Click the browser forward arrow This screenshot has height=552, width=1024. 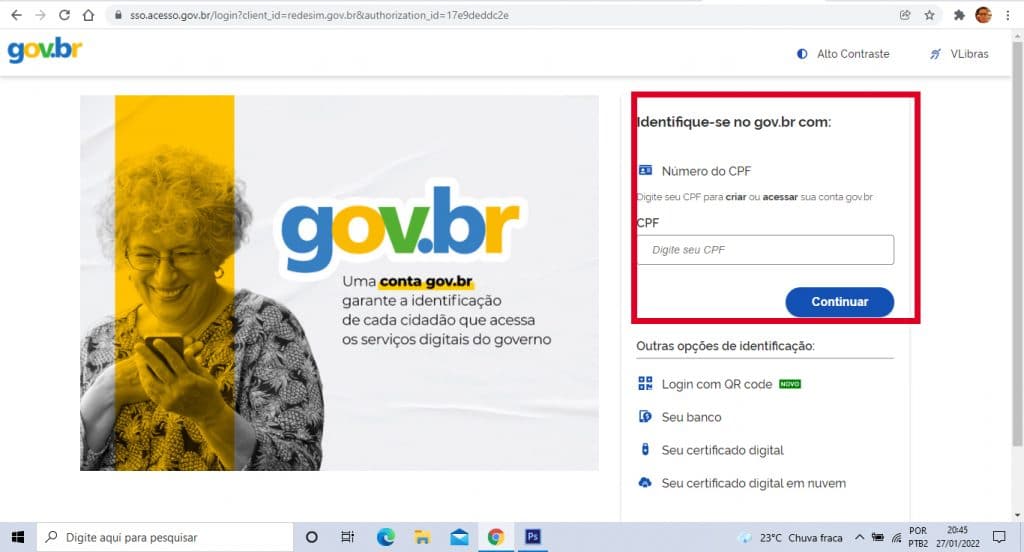pyautogui.click(x=40, y=15)
